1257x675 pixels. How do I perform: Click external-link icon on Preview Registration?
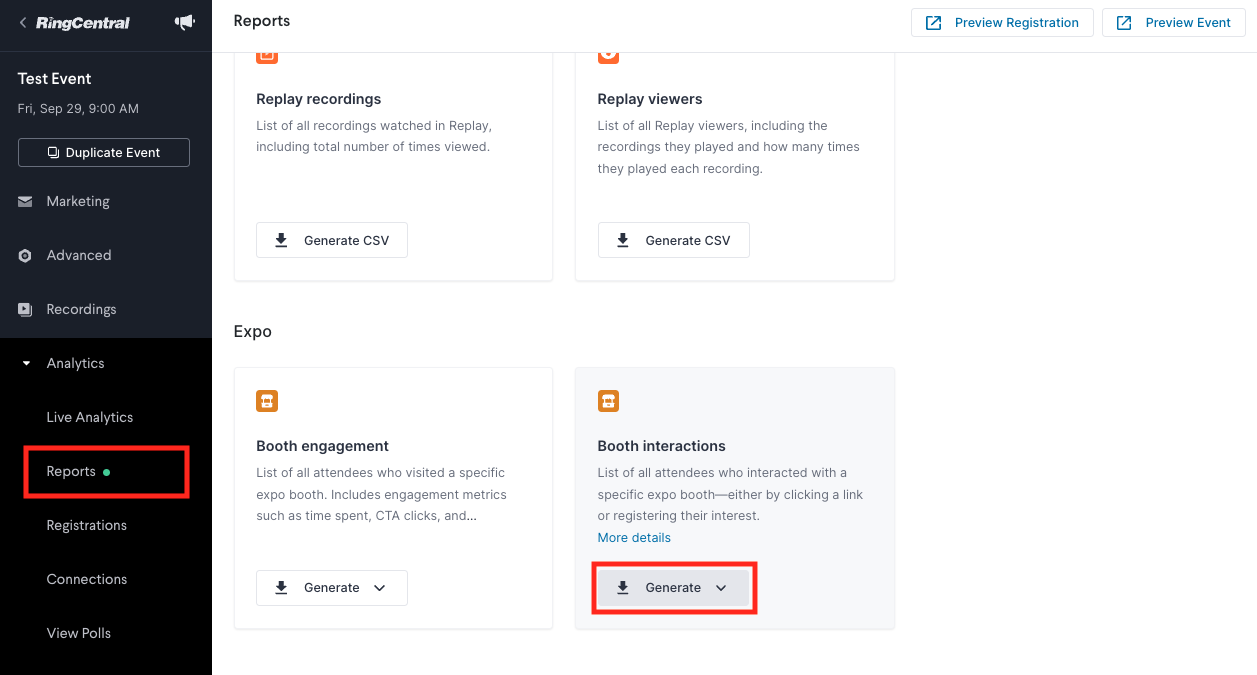pyautogui.click(x=934, y=23)
